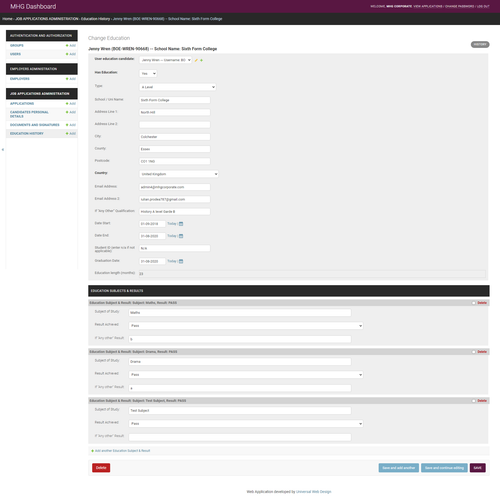Click the City field containing Colchester
The width and height of the screenshot is (500, 500).
click(x=175, y=137)
